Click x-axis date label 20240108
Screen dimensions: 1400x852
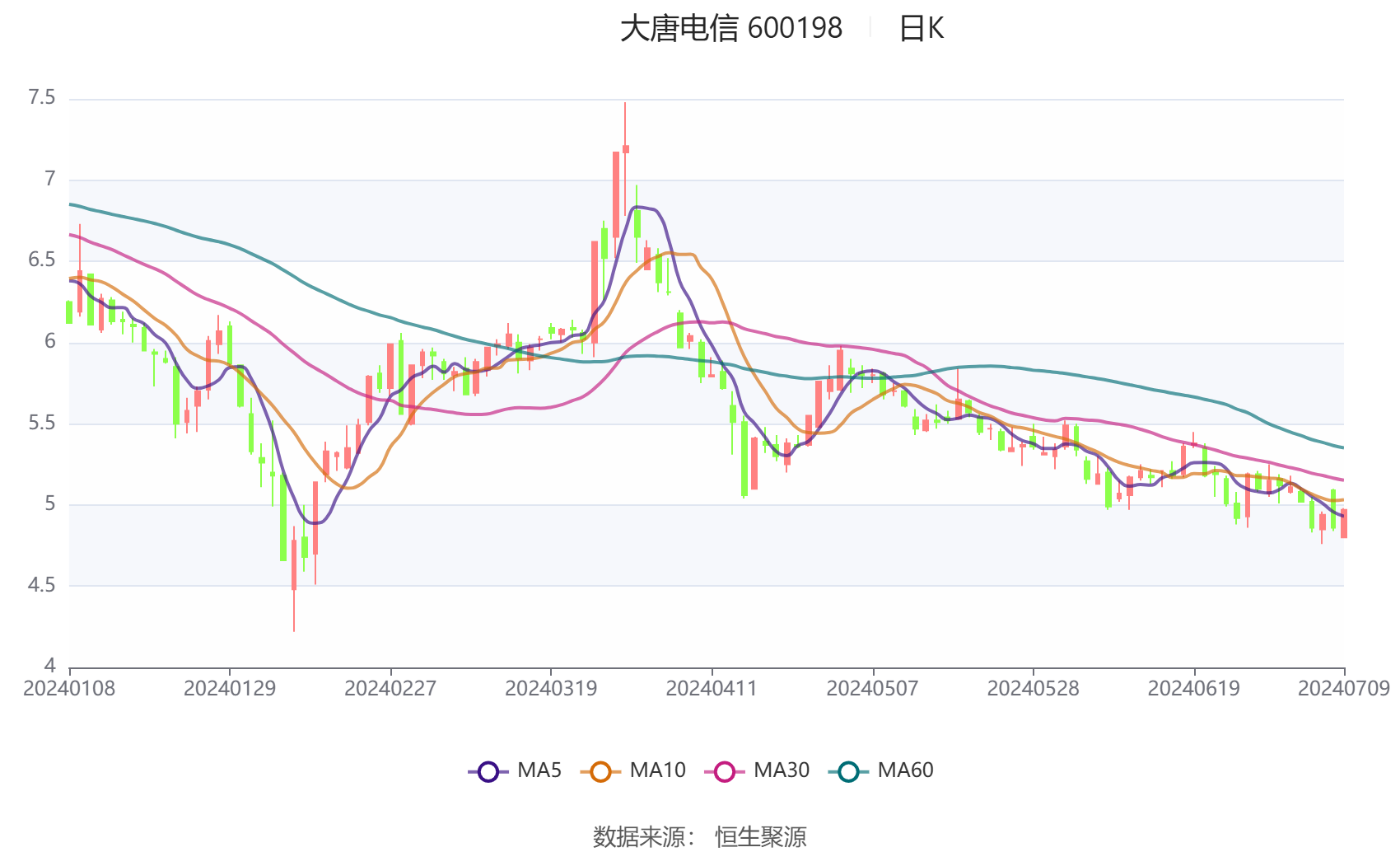[69, 688]
